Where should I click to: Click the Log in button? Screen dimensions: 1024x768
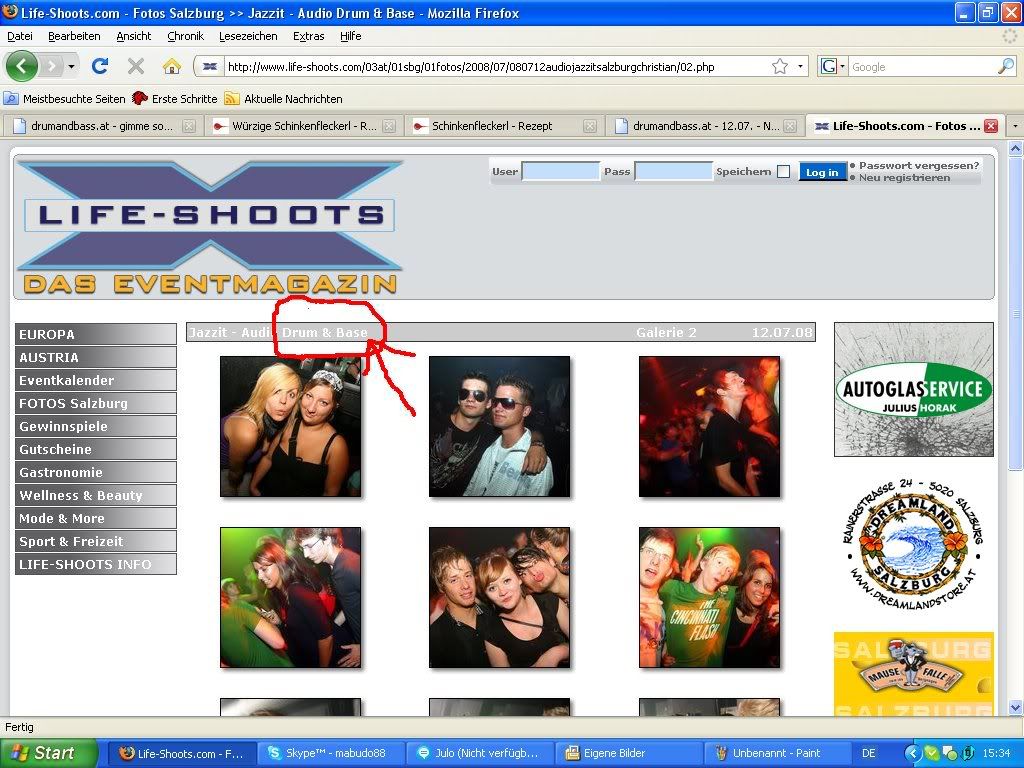click(822, 172)
